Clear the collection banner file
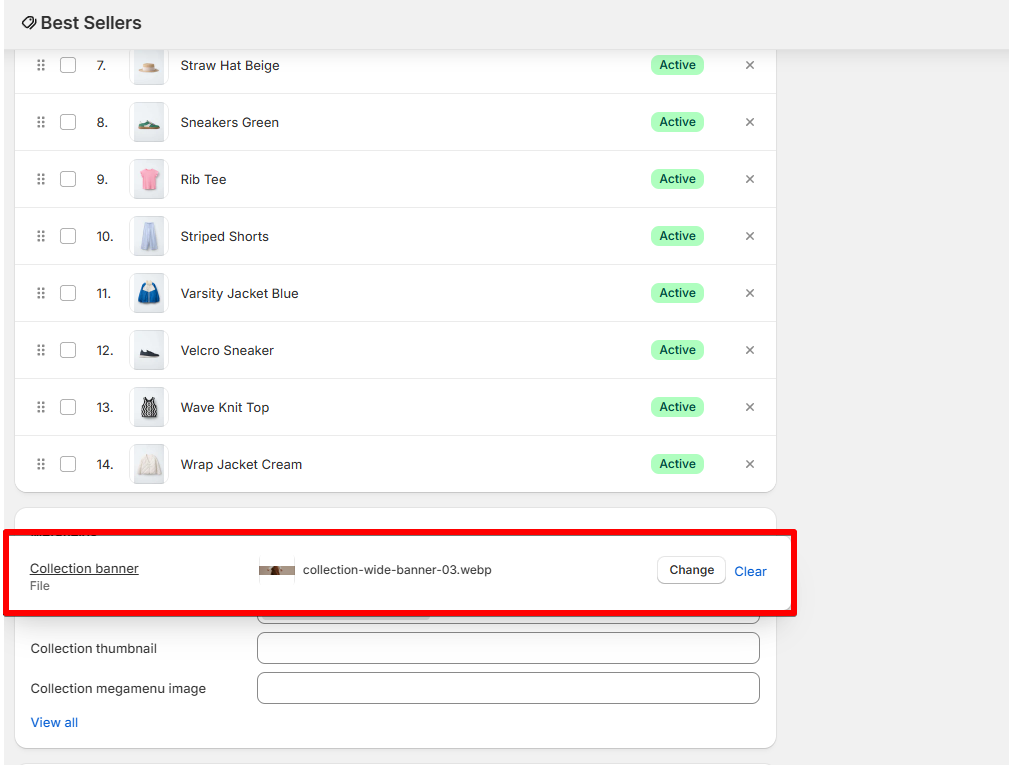The image size is (1009, 765). pos(750,571)
